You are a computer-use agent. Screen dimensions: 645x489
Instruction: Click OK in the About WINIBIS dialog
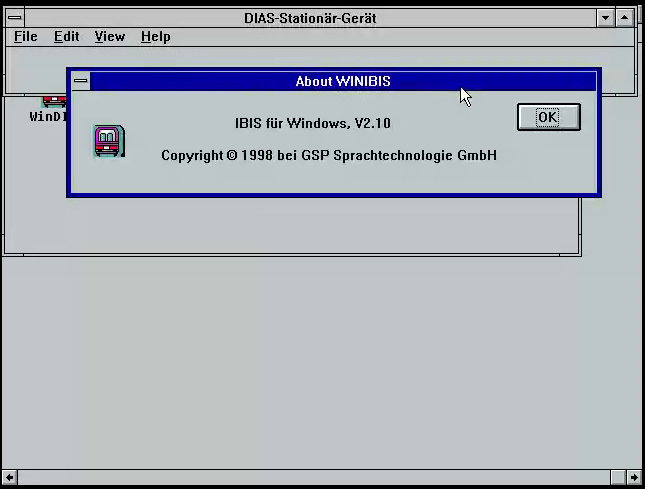[549, 117]
